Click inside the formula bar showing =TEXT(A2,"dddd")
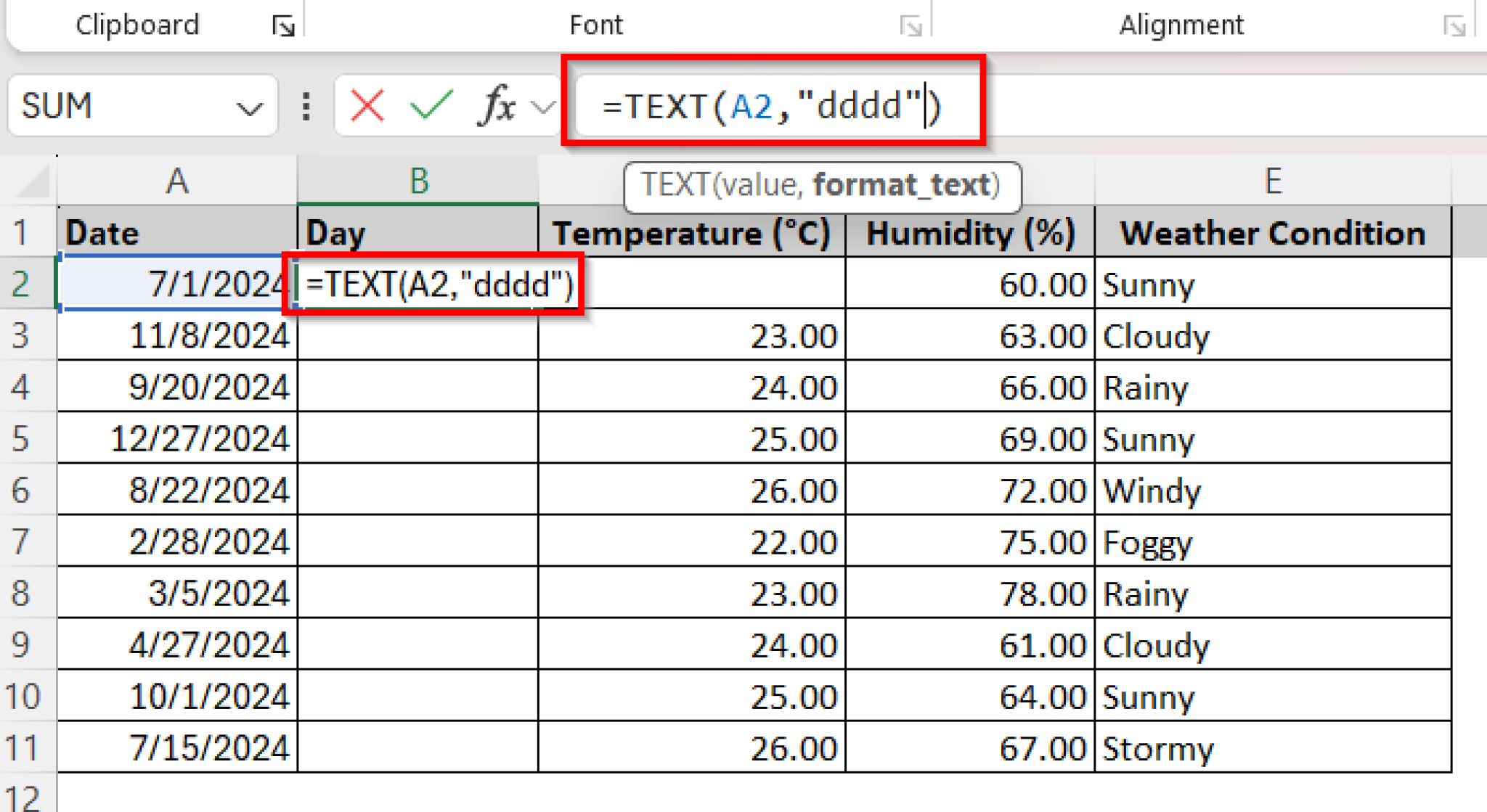Image resolution: width=1487 pixels, height=812 pixels. coord(770,104)
